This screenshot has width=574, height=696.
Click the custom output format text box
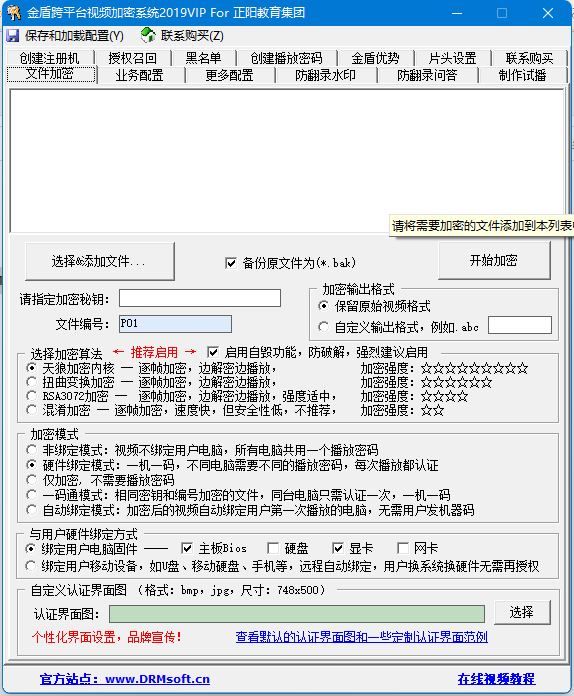[519, 325]
